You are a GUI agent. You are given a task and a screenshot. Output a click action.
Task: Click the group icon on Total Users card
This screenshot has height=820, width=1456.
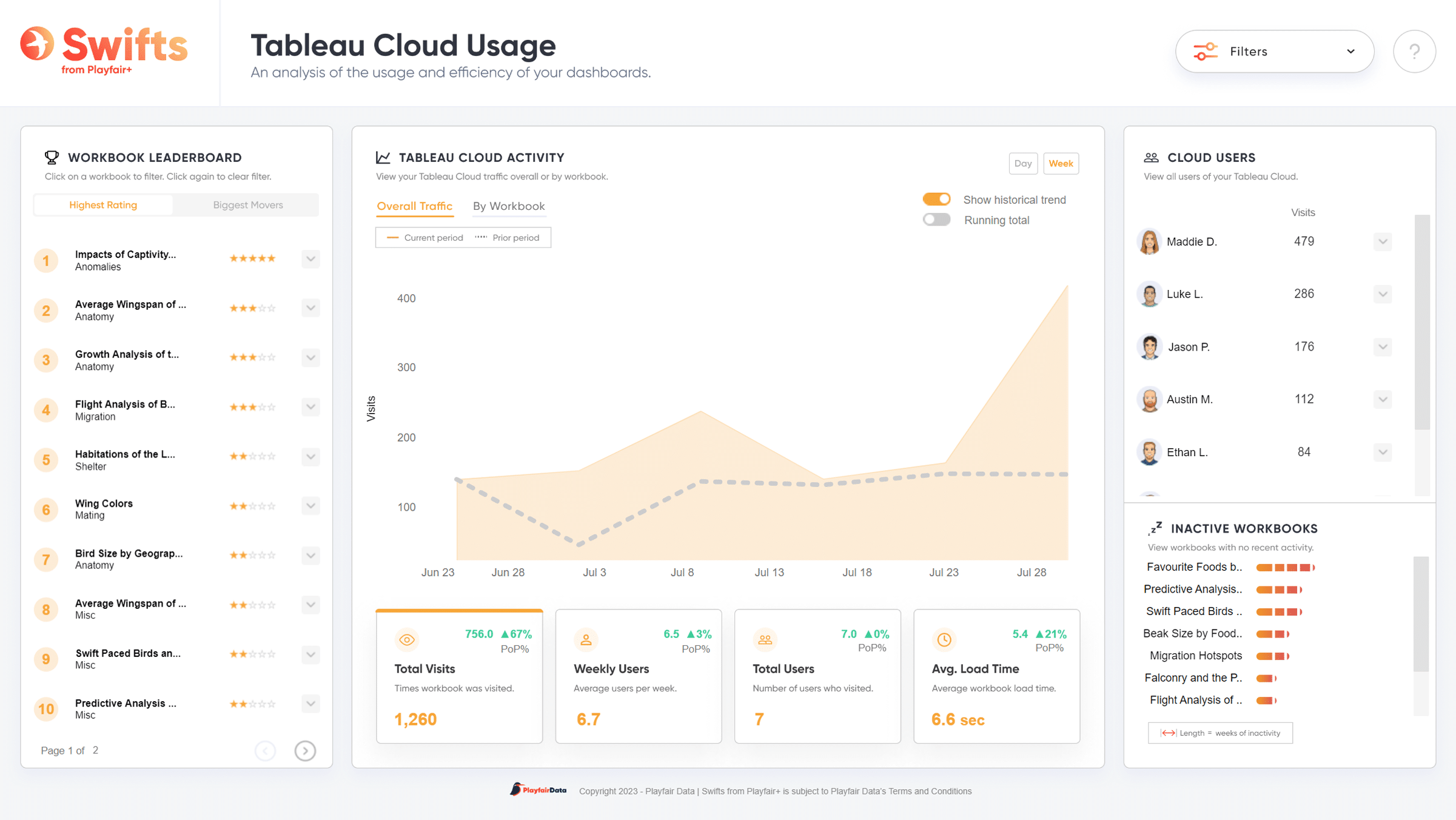[765, 640]
